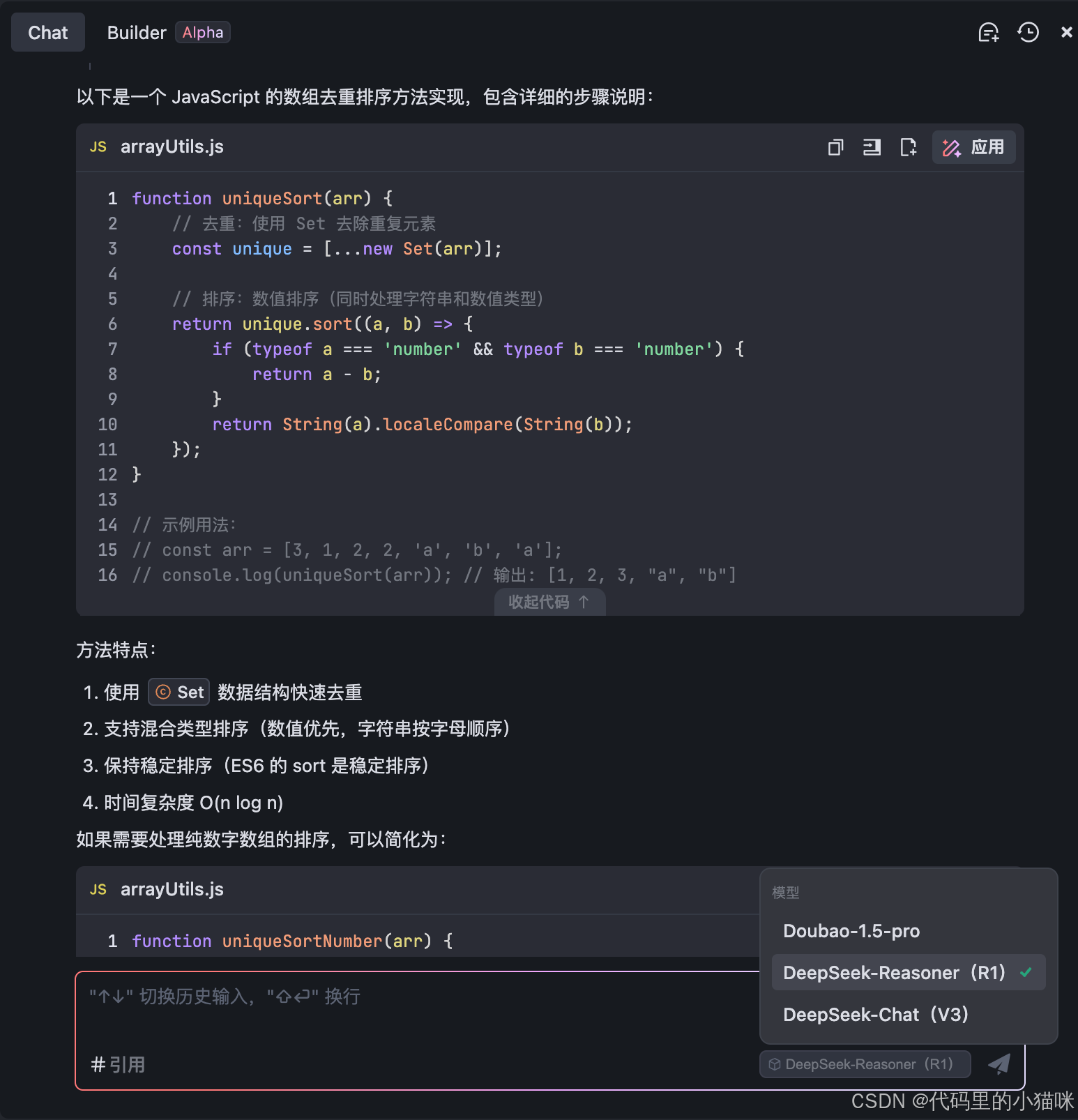Choose DeepSeek-Chat (V3) model
Screen dimensions: 1078x1120
(x=908, y=1014)
